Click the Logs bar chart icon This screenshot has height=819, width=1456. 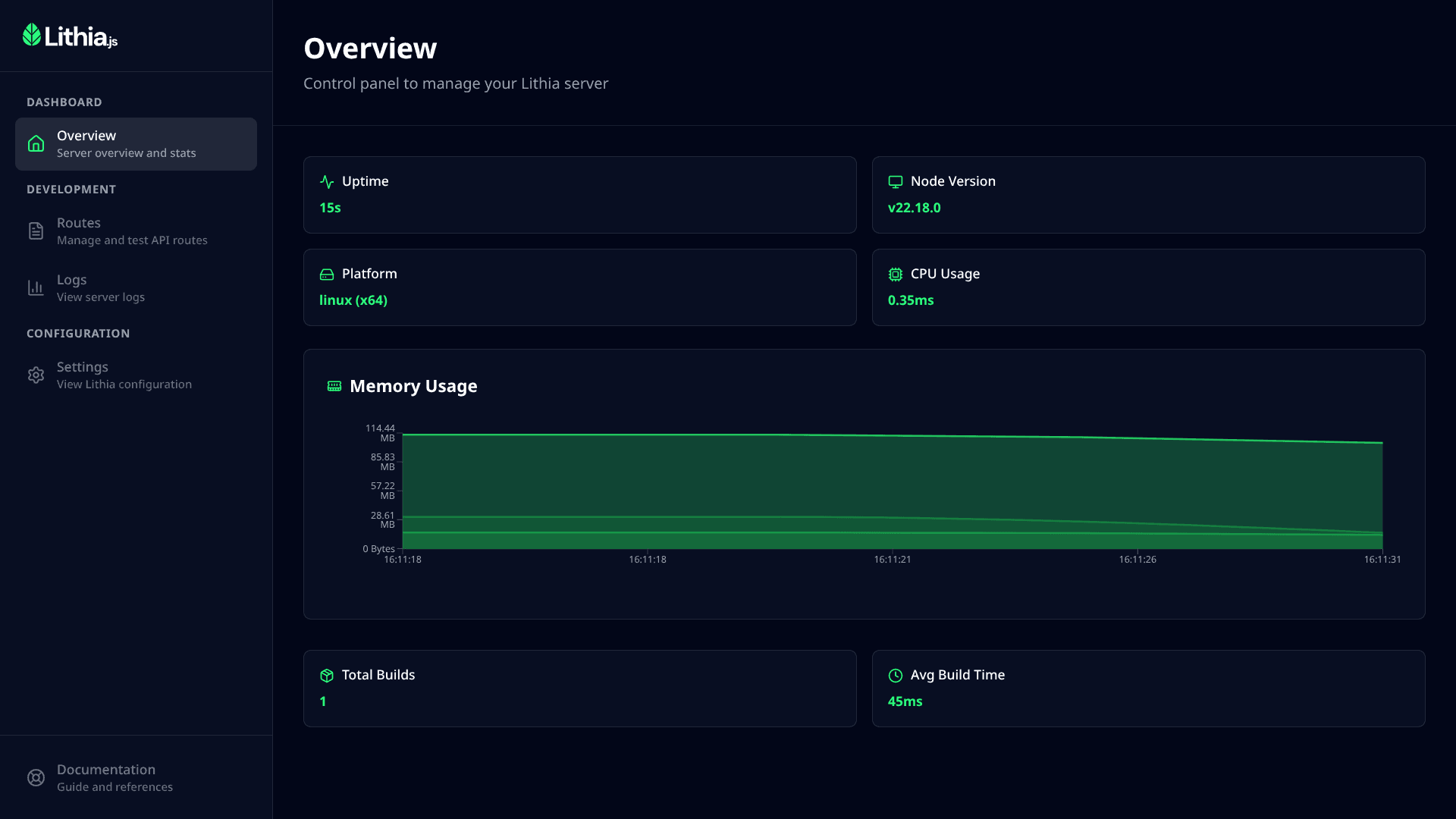36,288
